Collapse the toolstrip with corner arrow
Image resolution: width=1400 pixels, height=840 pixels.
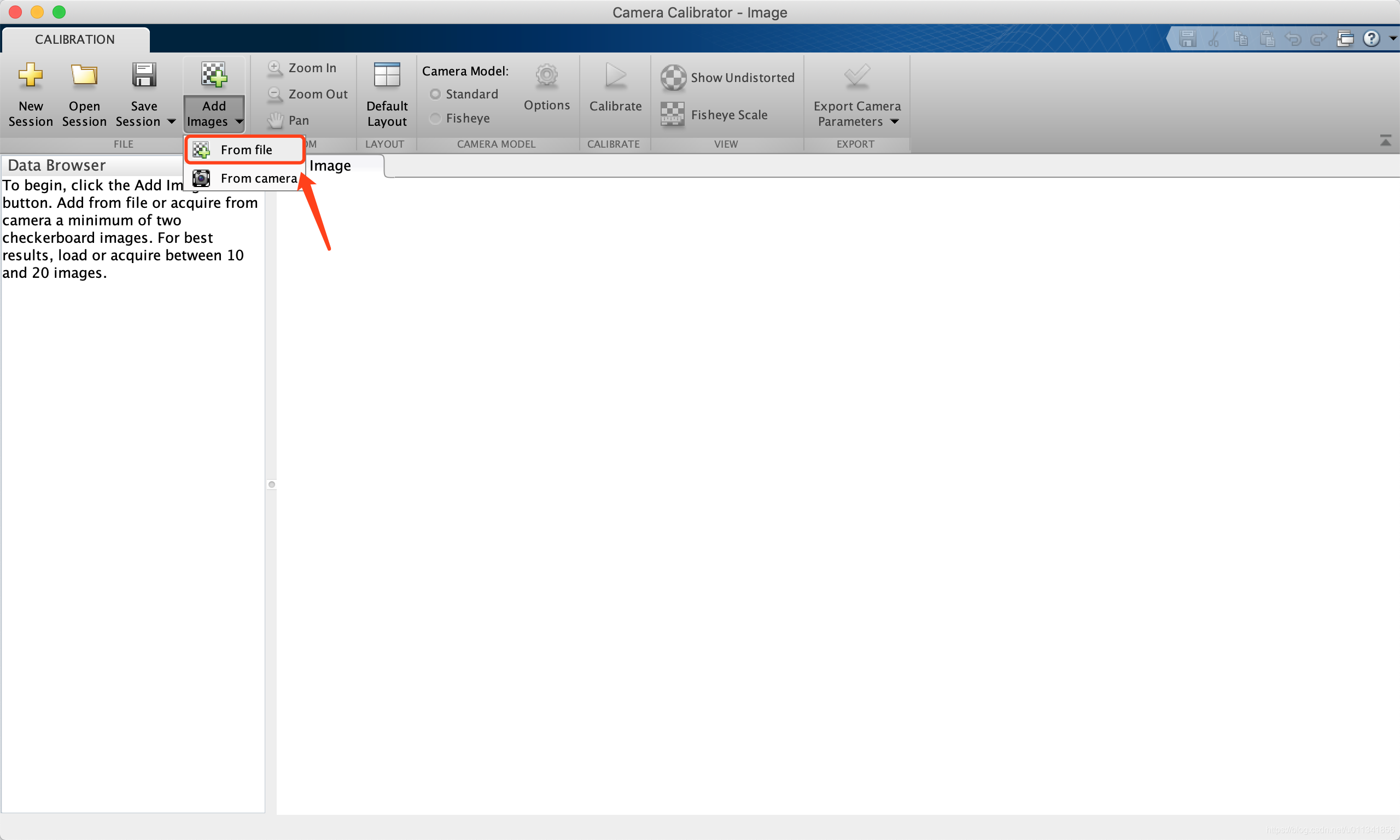1385,141
